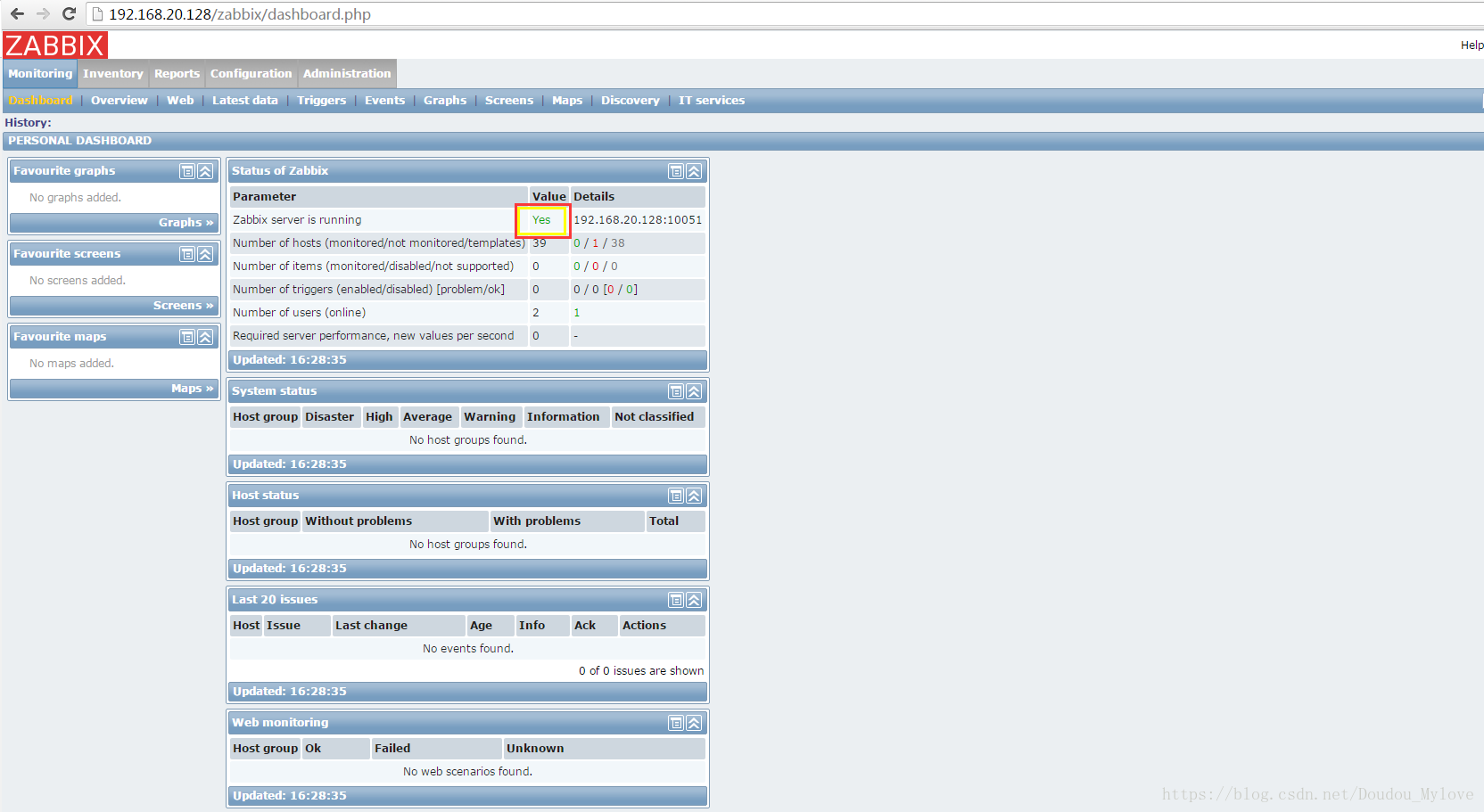
Task: Click the browser forward arrow
Action: point(43,14)
